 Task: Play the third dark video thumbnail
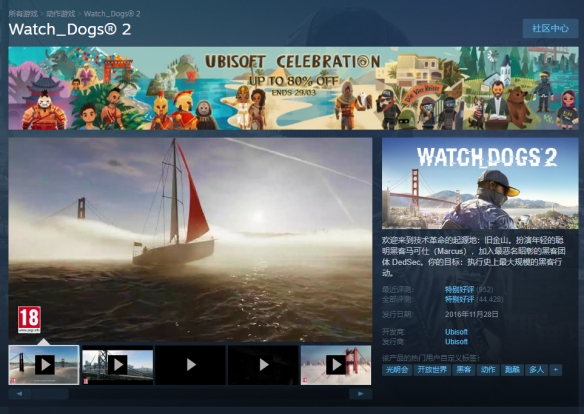tap(190, 365)
